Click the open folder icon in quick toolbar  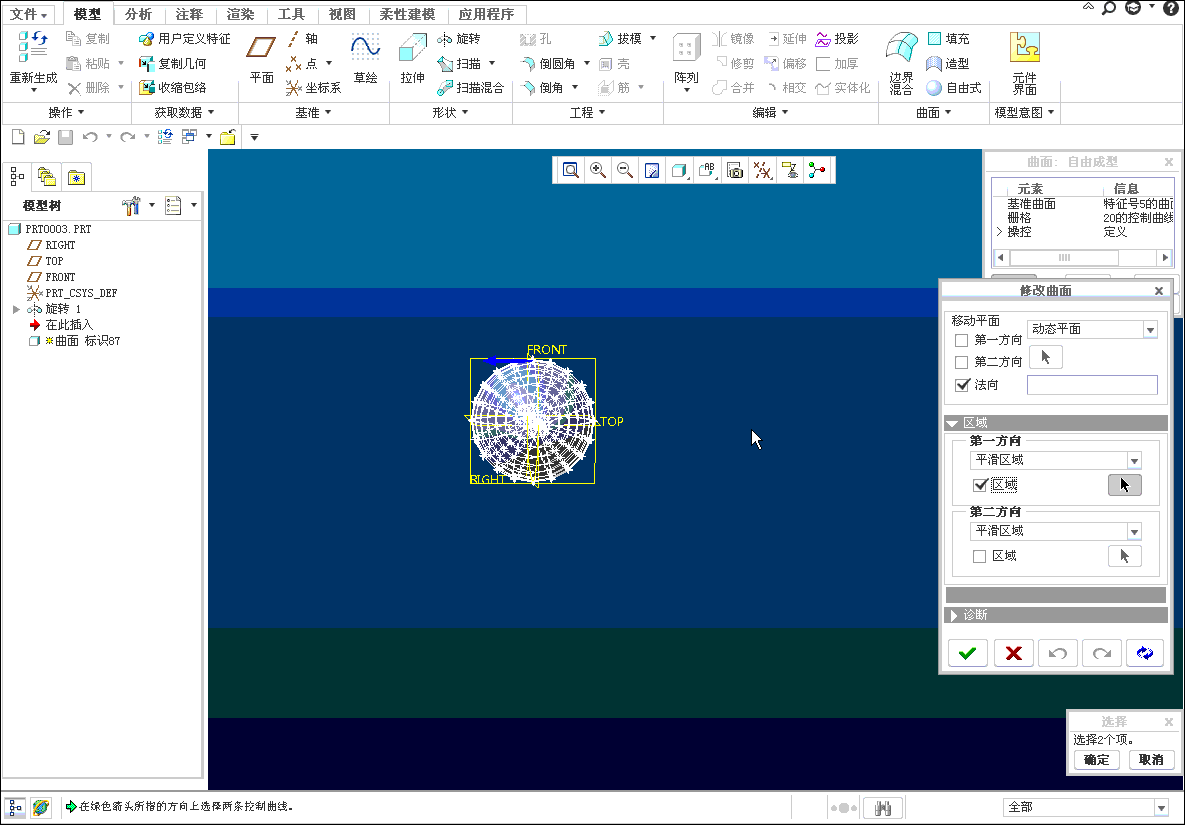[x=42, y=137]
